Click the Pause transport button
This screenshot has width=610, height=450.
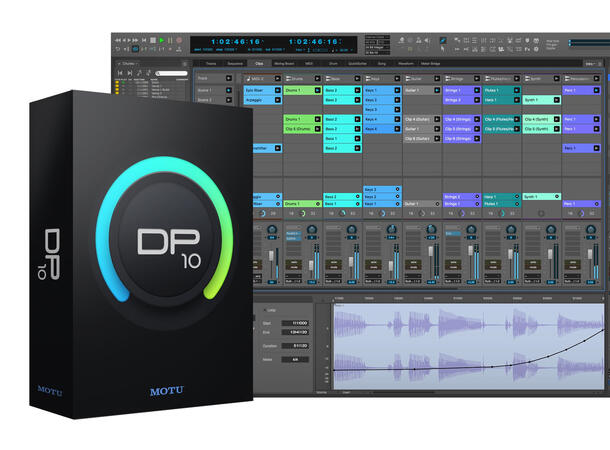tap(170, 40)
